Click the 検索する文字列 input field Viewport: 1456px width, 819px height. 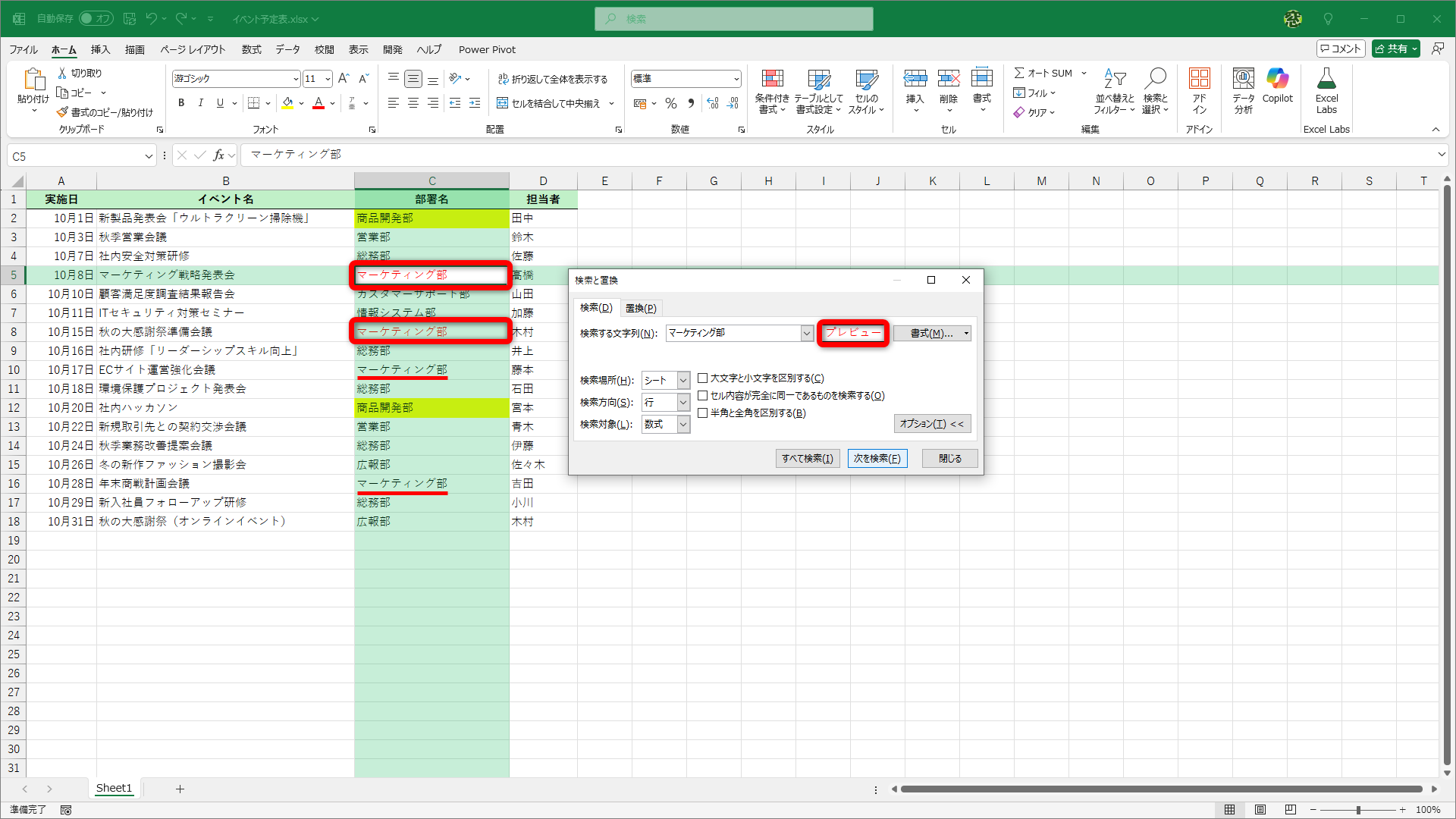[x=733, y=333]
